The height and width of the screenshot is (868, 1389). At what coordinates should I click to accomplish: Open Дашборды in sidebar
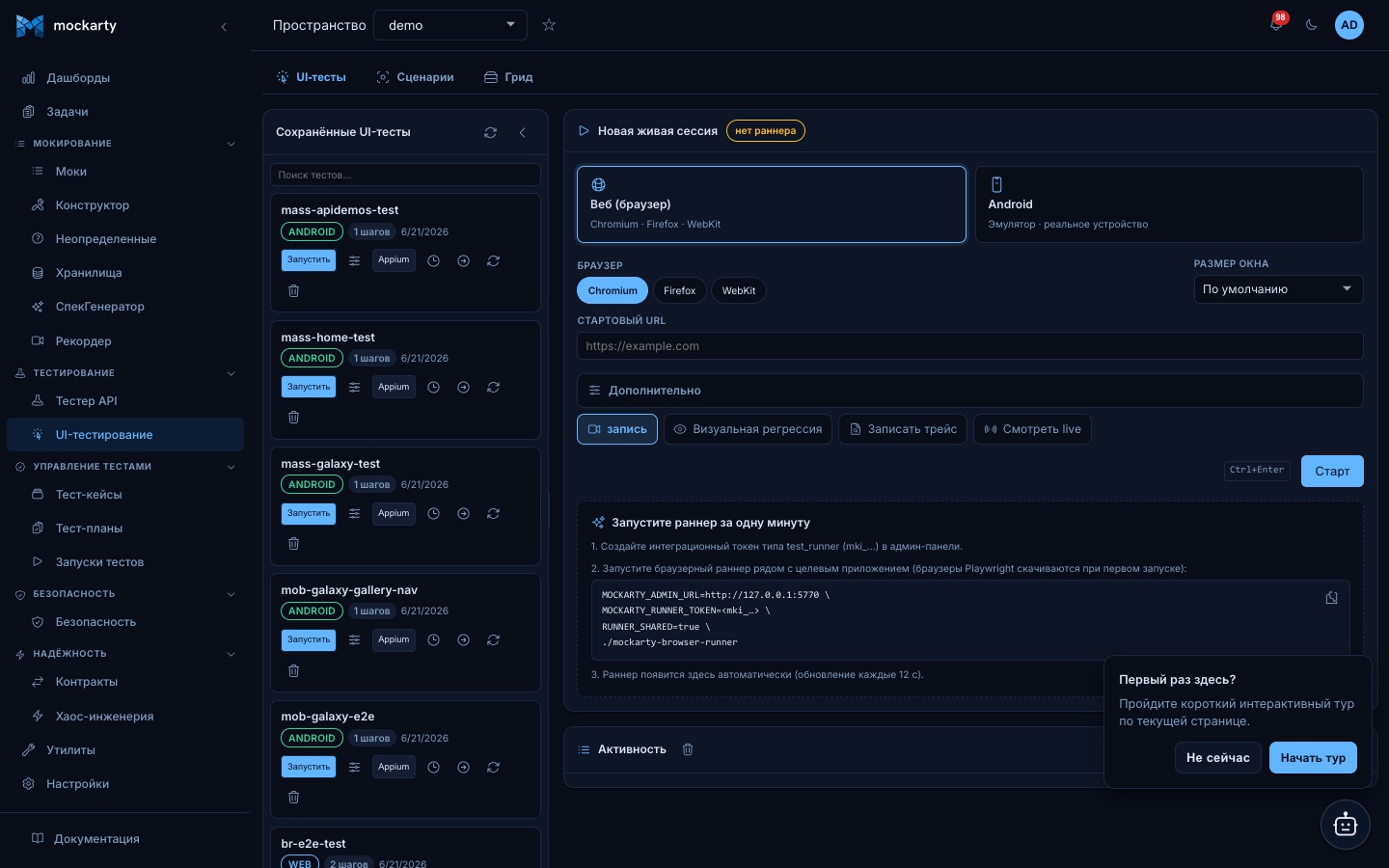(x=125, y=78)
